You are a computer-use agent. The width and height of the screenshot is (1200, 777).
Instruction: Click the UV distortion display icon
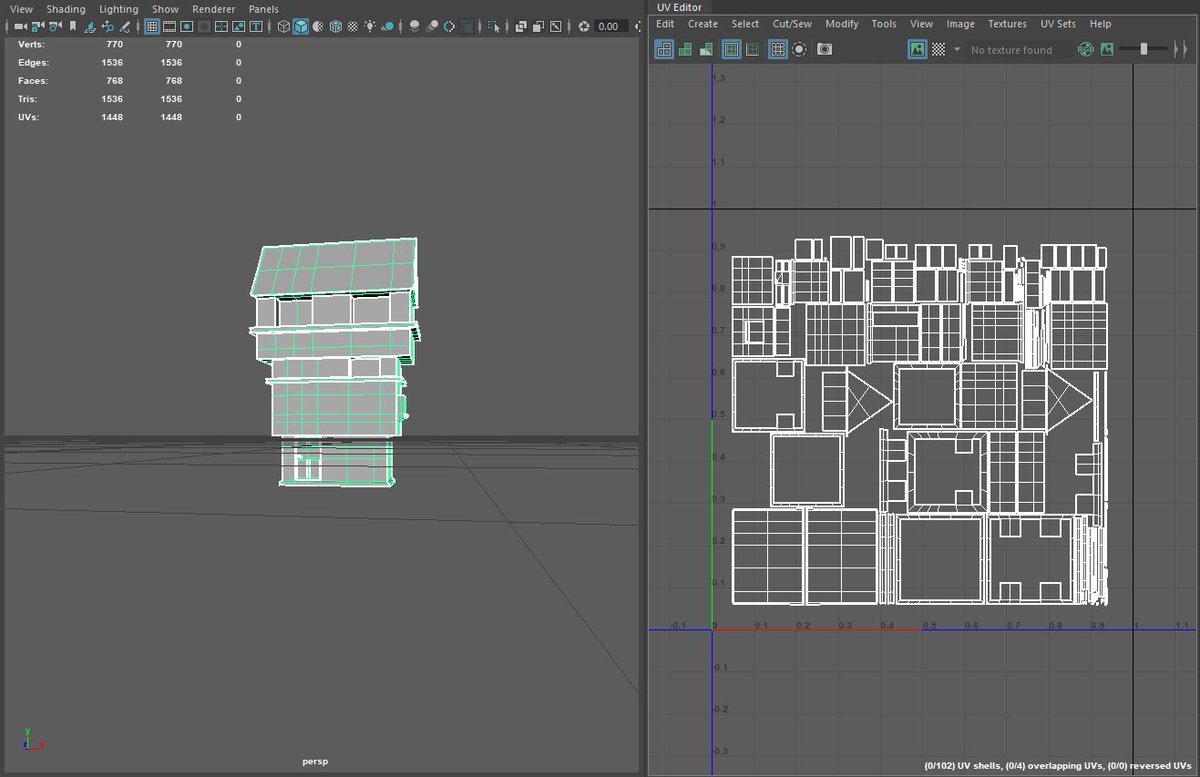(x=706, y=49)
